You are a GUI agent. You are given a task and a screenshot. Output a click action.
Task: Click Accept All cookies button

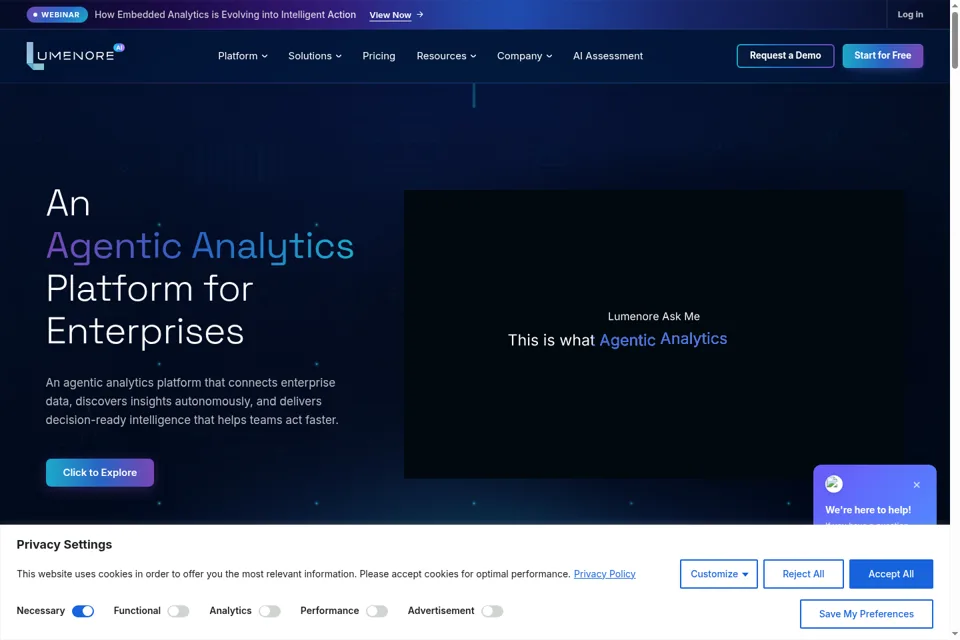coord(890,574)
